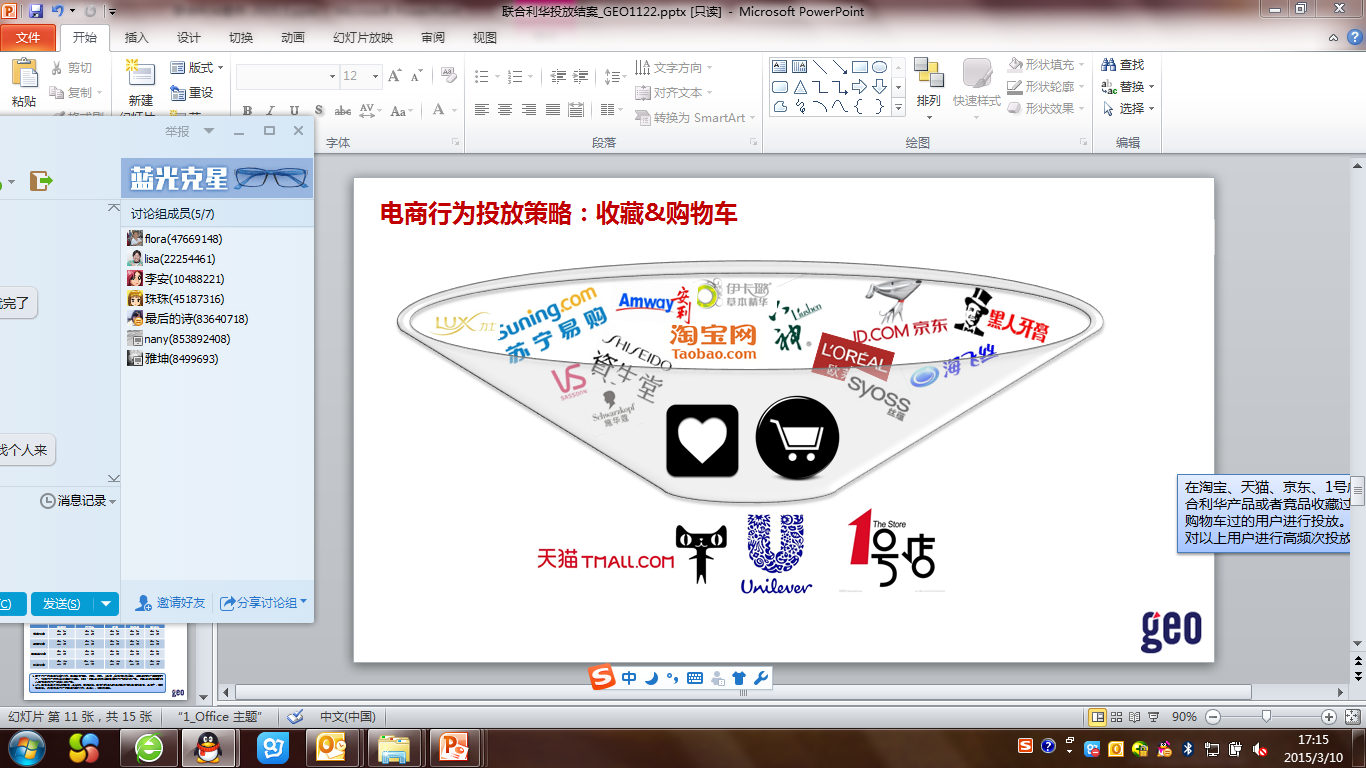Toggle underline text formatting
Screen dimensions: 1366x768
click(294, 110)
